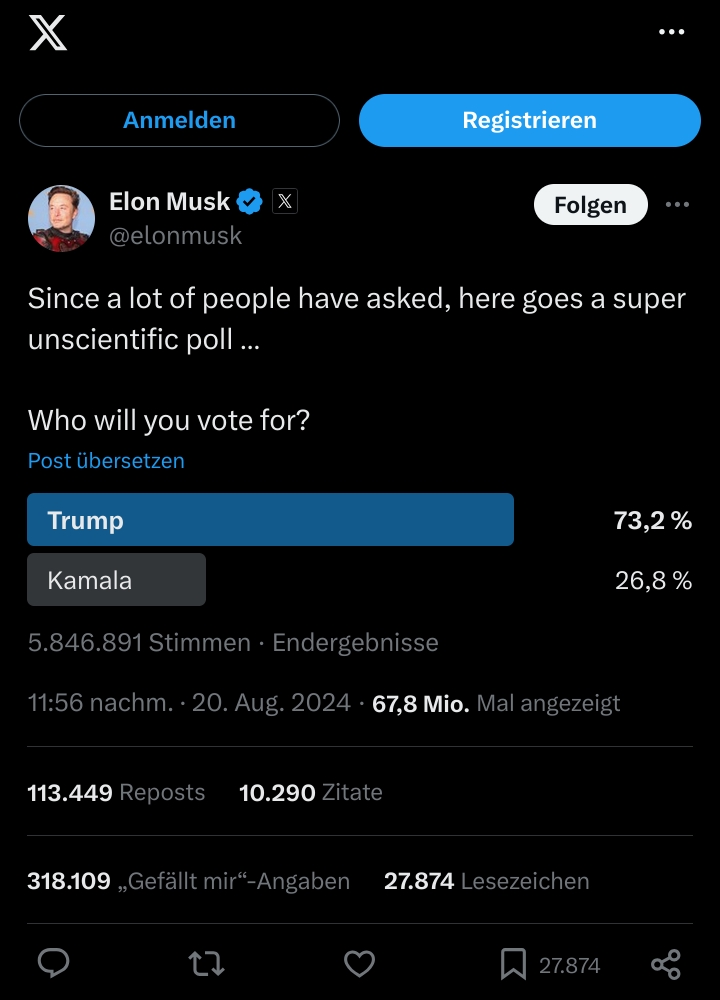View the 113.449 Reposts list
Viewport: 720px width, 1000px height.
pos(116,793)
